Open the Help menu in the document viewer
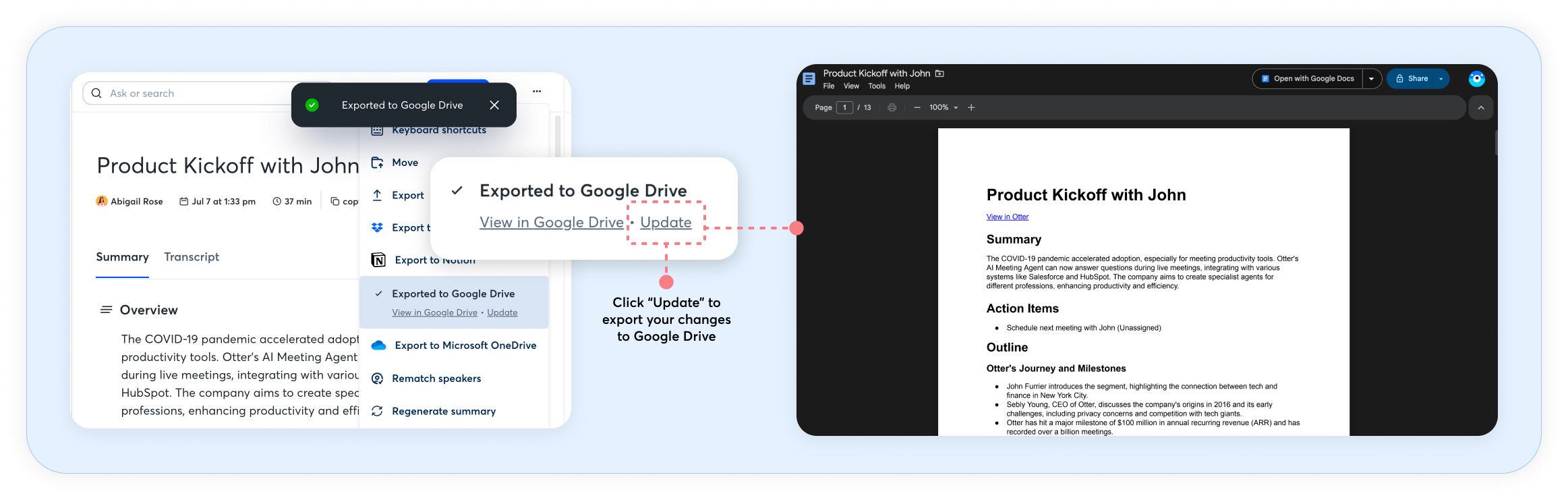The width and height of the screenshot is (1568, 500). [x=902, y=86]
